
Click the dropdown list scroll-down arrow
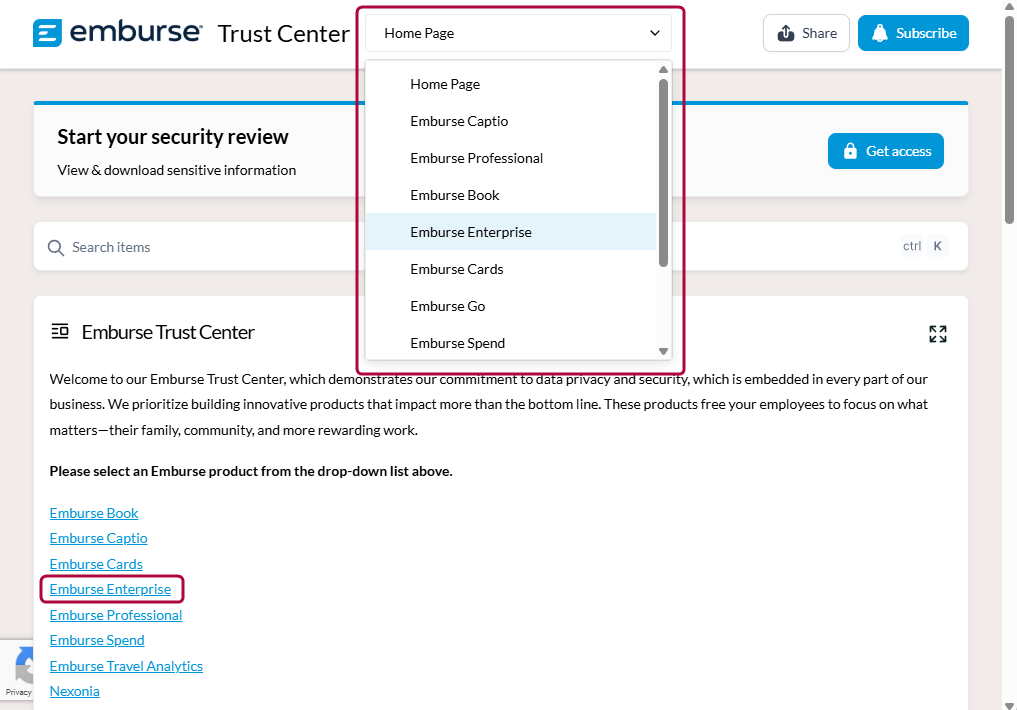pyautogui.click(x=663, y=351)
